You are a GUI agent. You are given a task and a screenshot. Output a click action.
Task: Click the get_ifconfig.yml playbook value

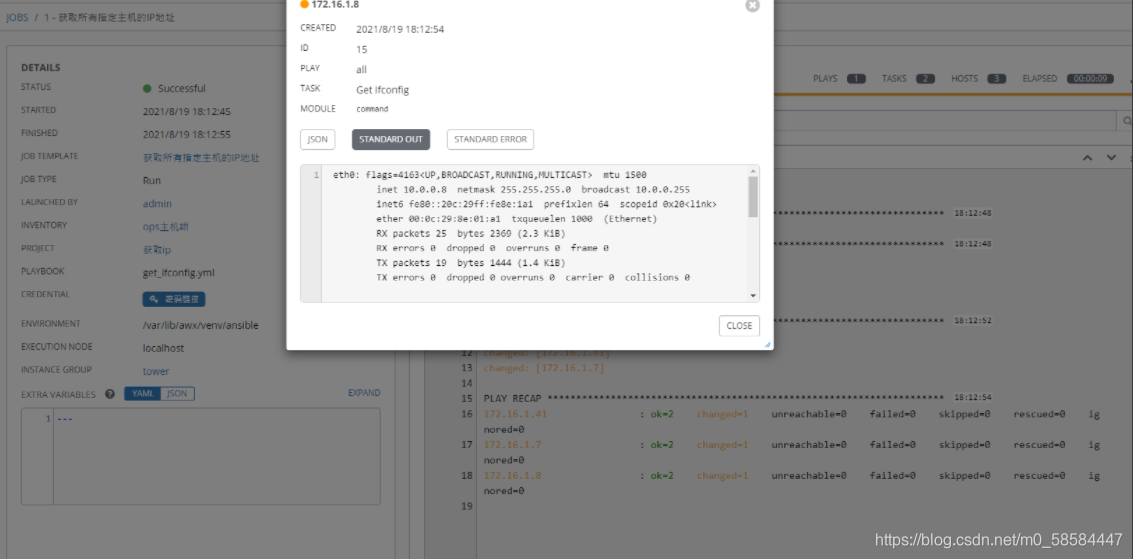pos(178,273)
